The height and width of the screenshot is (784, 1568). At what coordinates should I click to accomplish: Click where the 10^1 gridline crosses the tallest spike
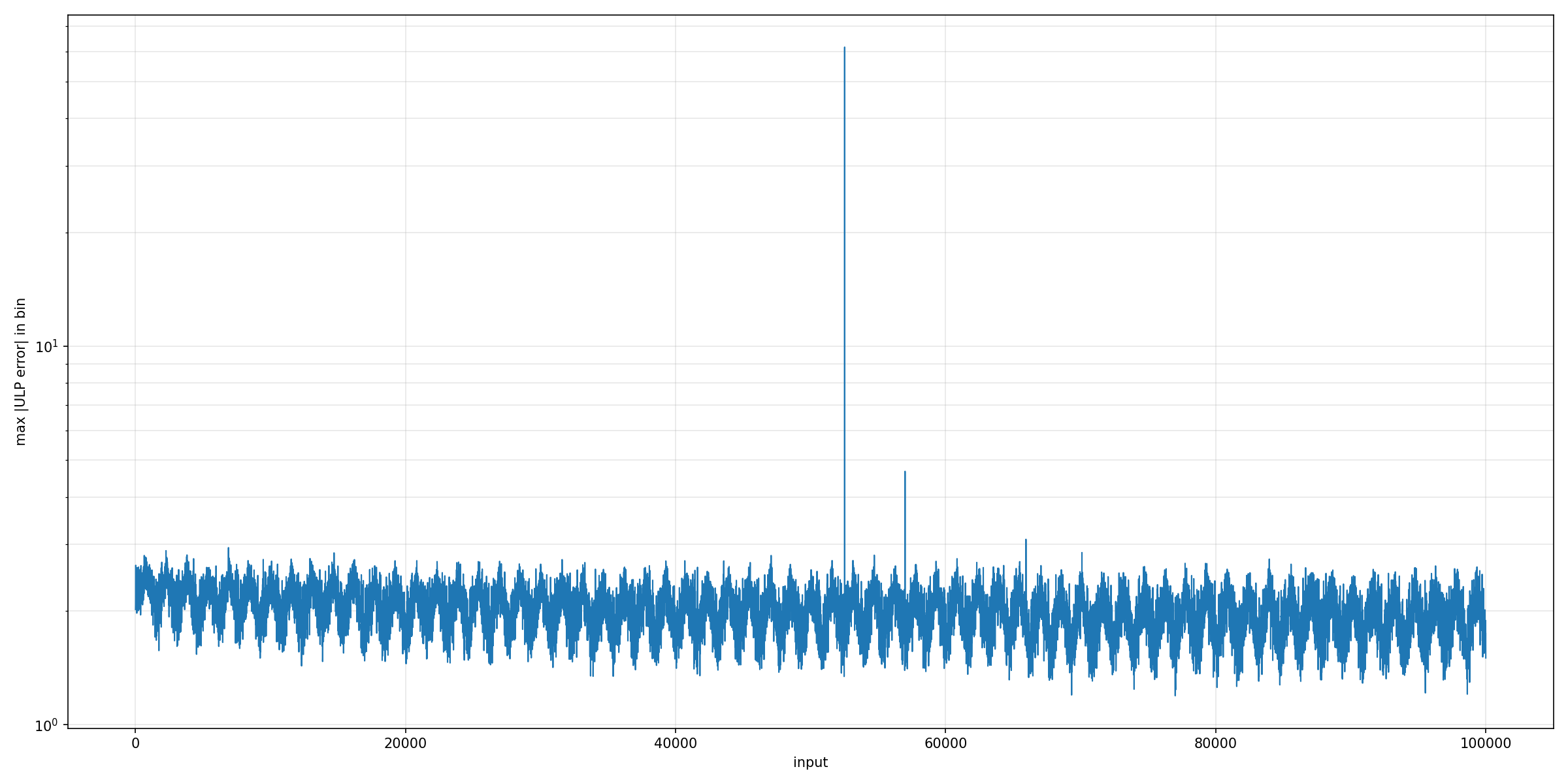[x=844, y=346]
